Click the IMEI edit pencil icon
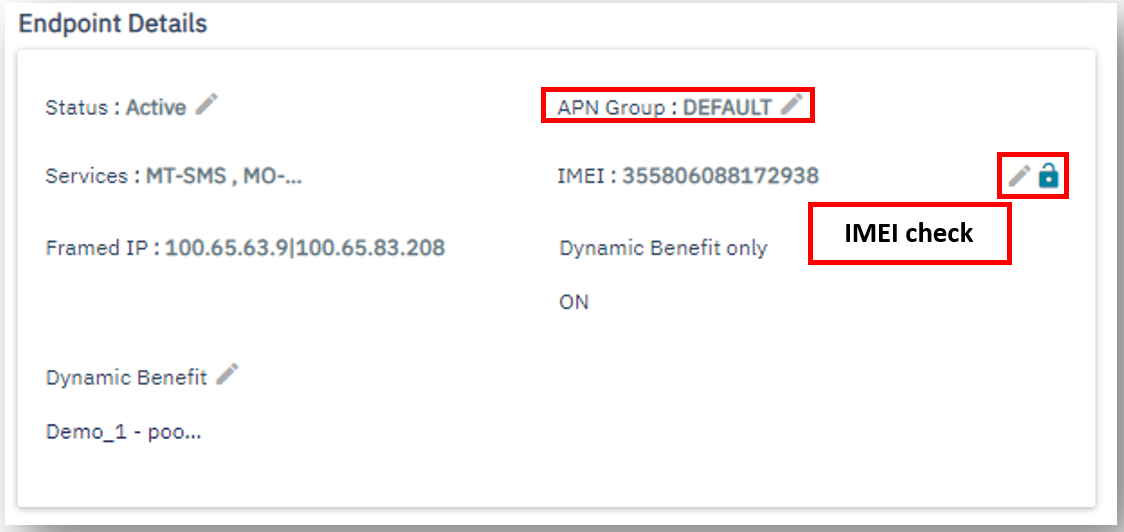1124x532 pixels. [1019, 177]
